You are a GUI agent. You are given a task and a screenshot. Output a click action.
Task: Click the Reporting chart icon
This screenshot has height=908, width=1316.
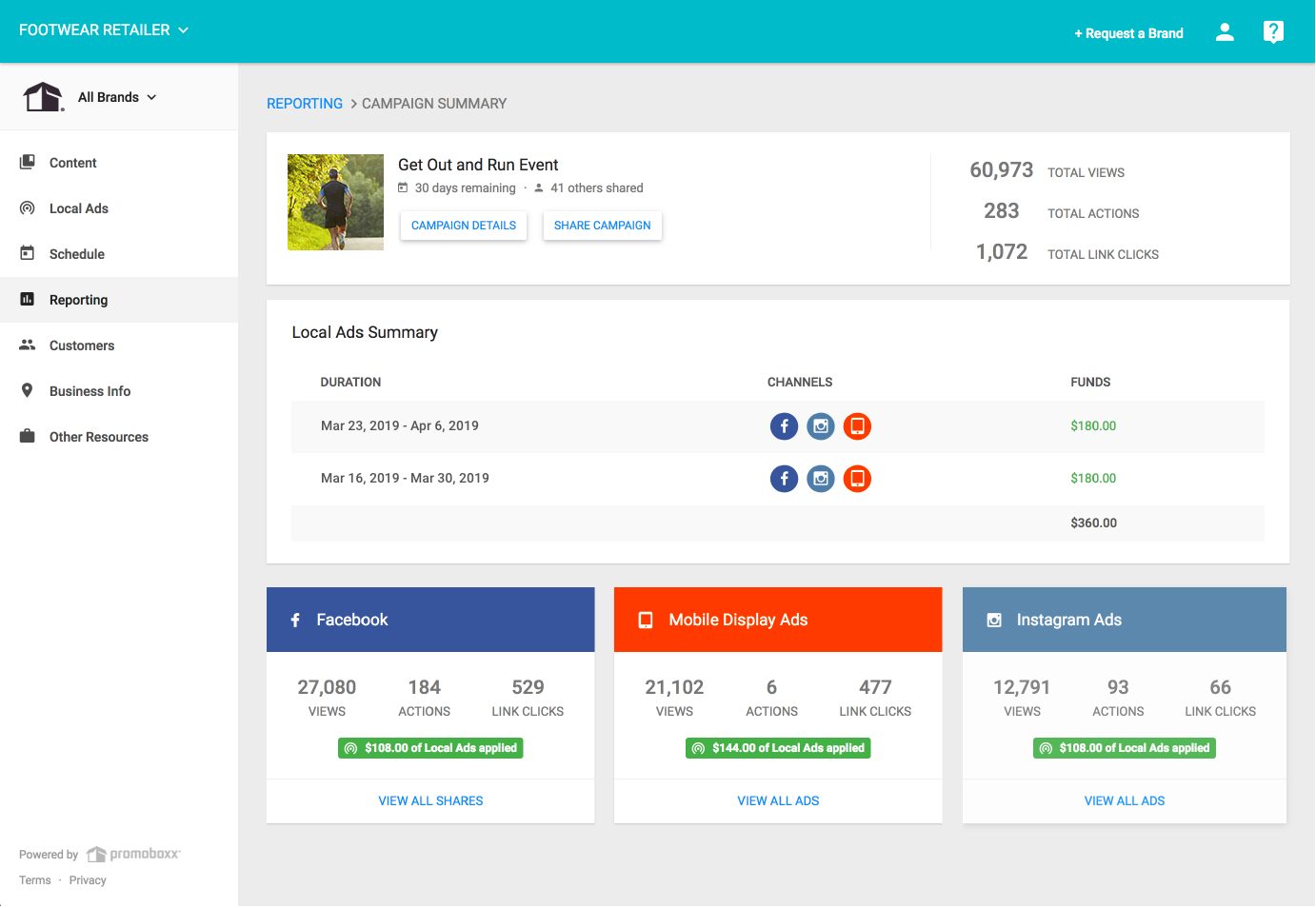click(x=28, y=300)
